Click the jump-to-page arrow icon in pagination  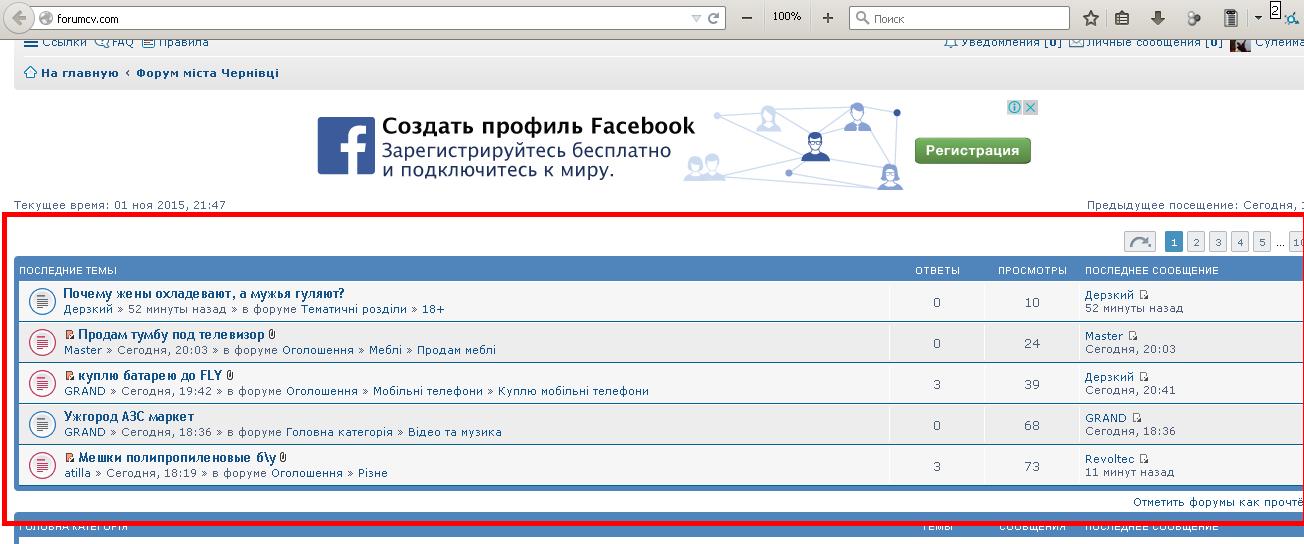tap(1139, 242)
